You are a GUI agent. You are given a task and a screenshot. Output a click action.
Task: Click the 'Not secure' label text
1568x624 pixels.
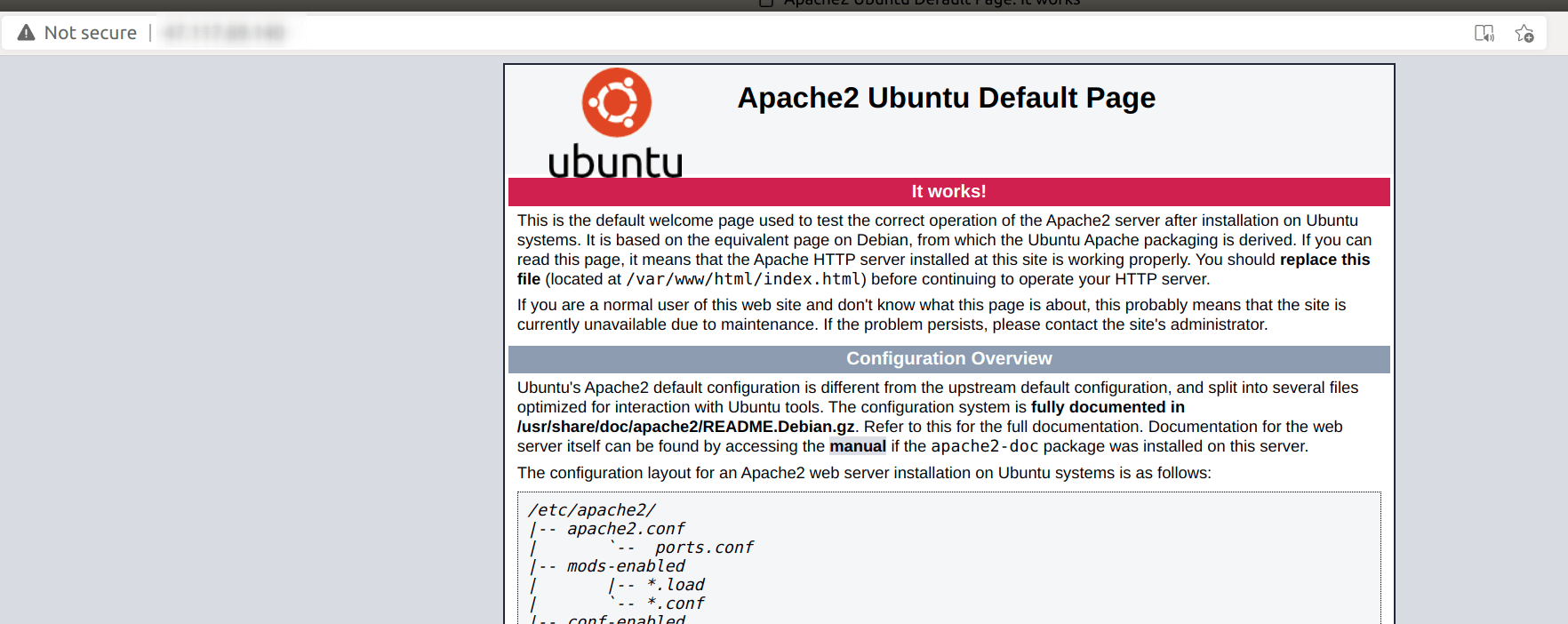point(91,33)
